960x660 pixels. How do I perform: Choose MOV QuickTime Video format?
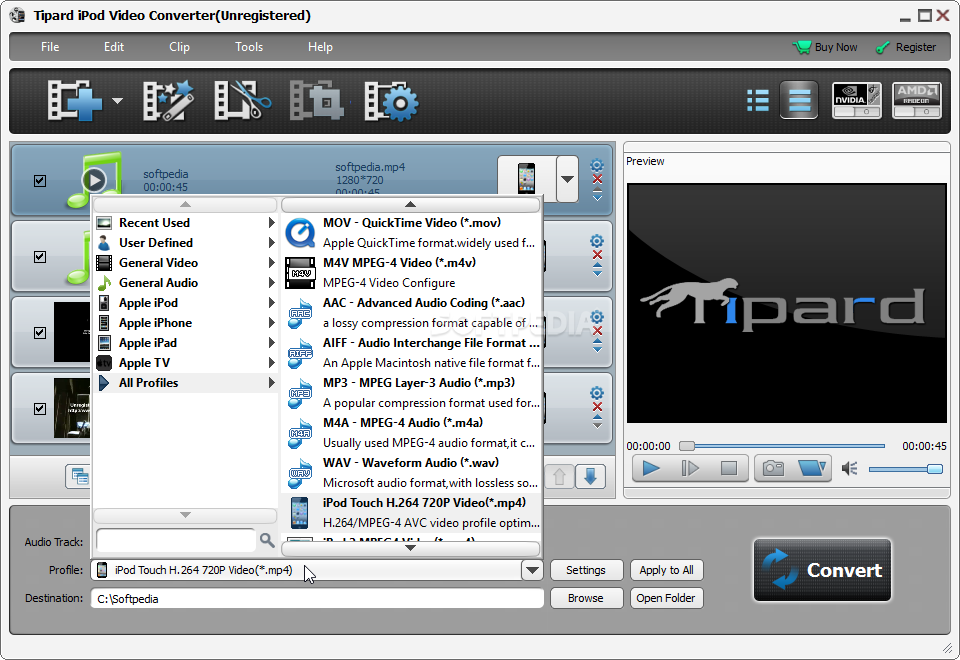pos(411,233)
